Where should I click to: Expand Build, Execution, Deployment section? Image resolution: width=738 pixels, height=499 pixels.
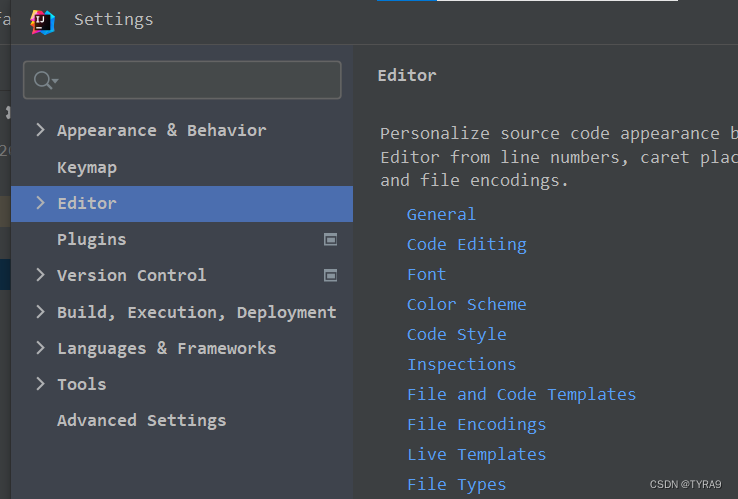pyautogui.click(x=40, y=312)
